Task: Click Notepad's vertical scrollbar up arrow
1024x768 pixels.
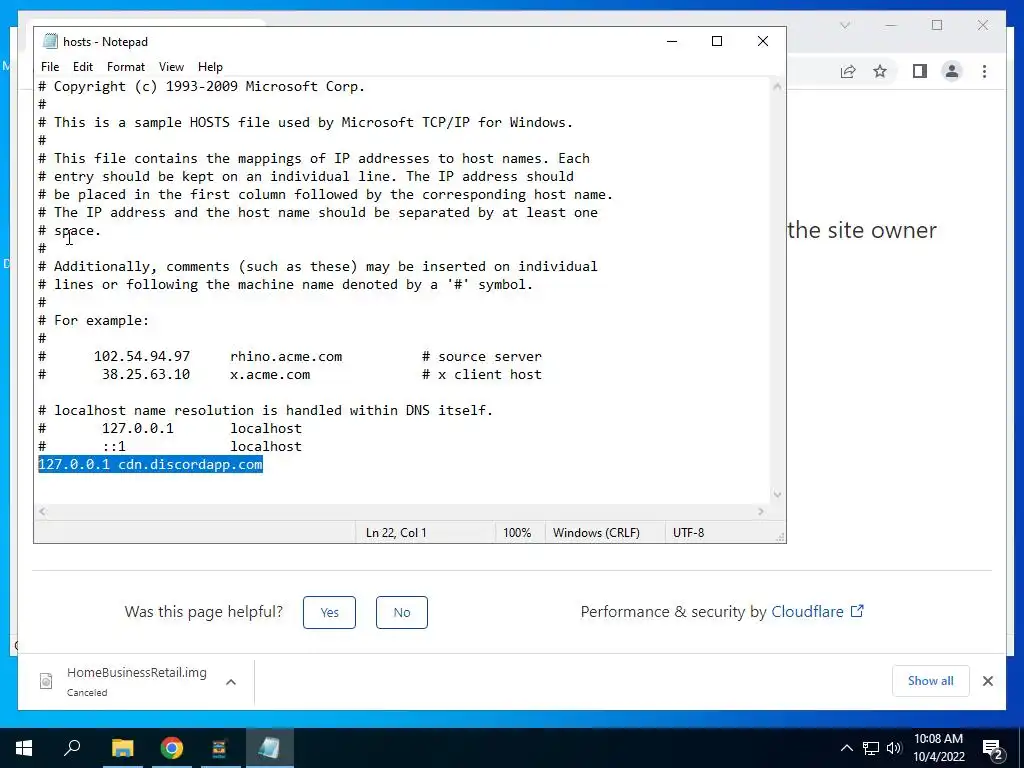Action: (777, 86)
